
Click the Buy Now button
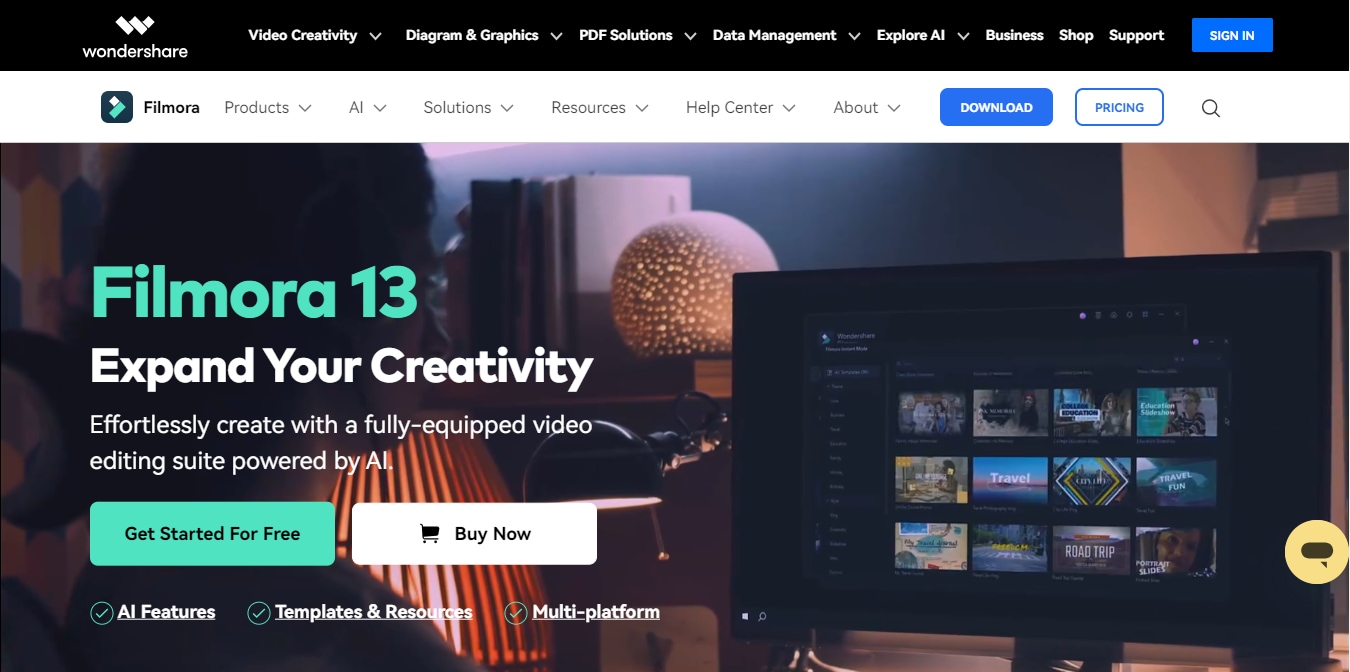point(474,534)
